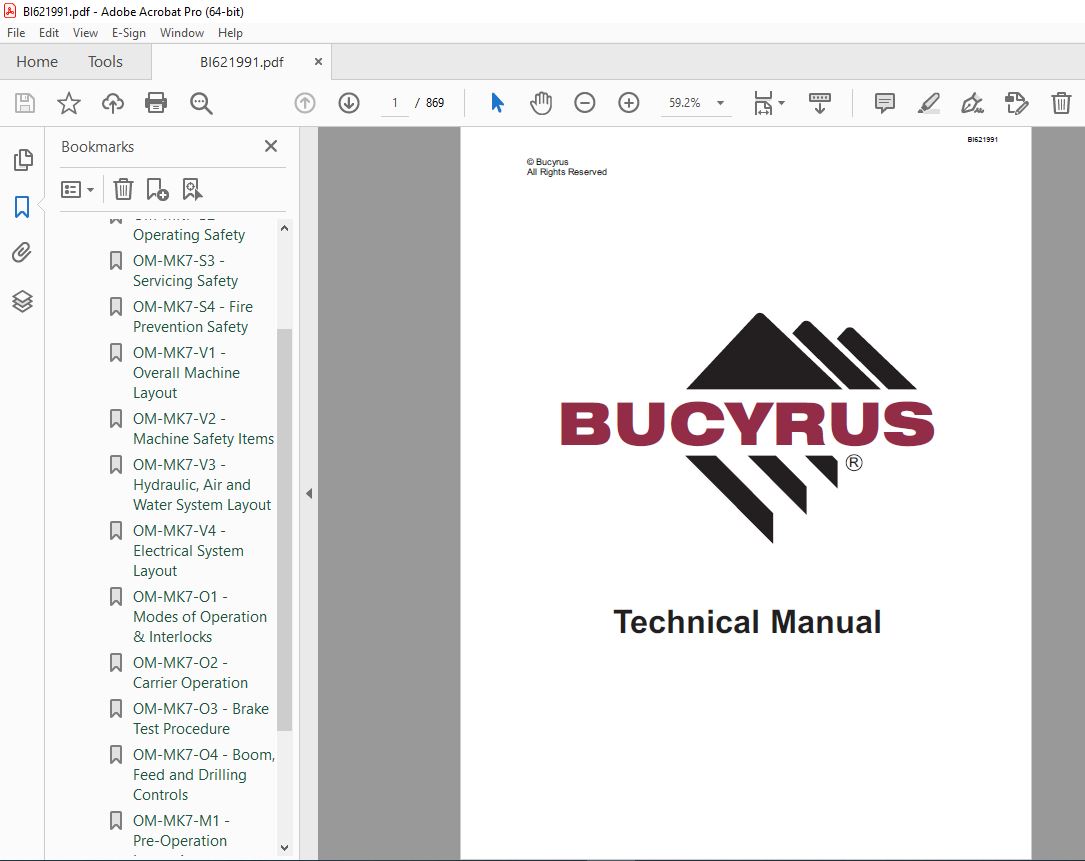Add file to starred favorites
The image size is (1085, 861).
[x=69, y=103]
